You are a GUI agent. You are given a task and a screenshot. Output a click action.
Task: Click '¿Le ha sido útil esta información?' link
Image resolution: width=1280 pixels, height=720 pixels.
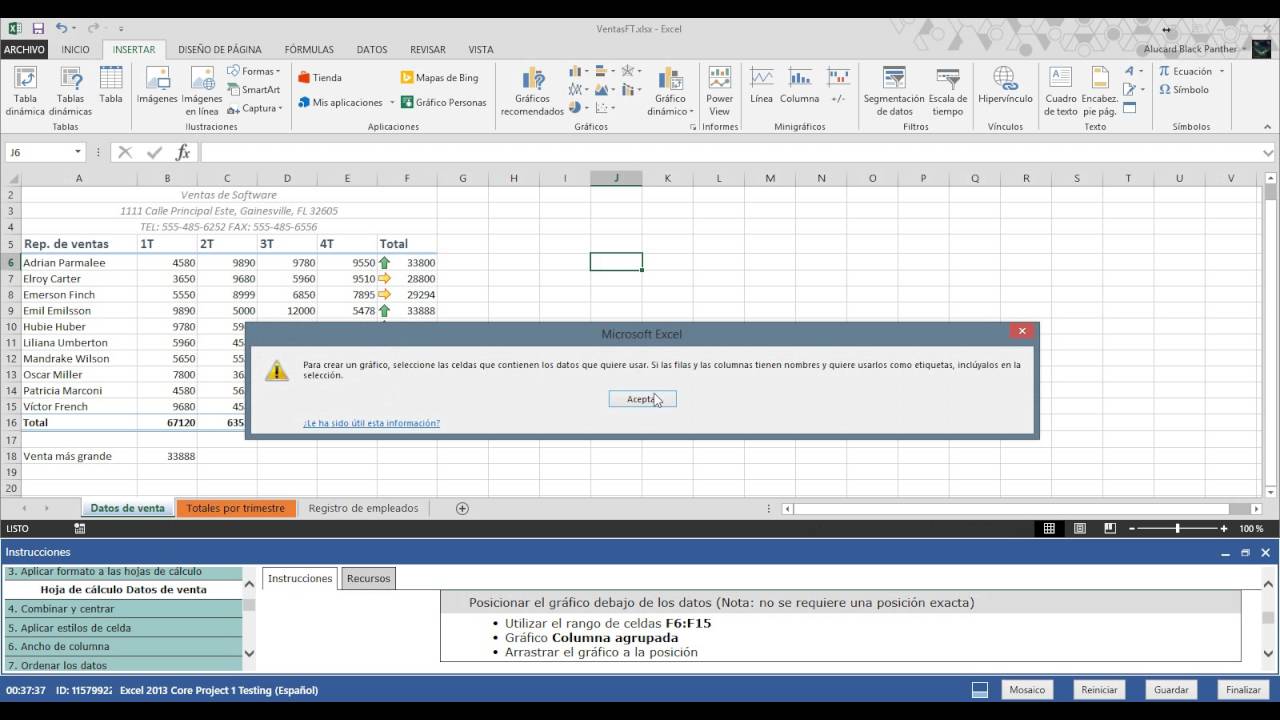(371, 423)
